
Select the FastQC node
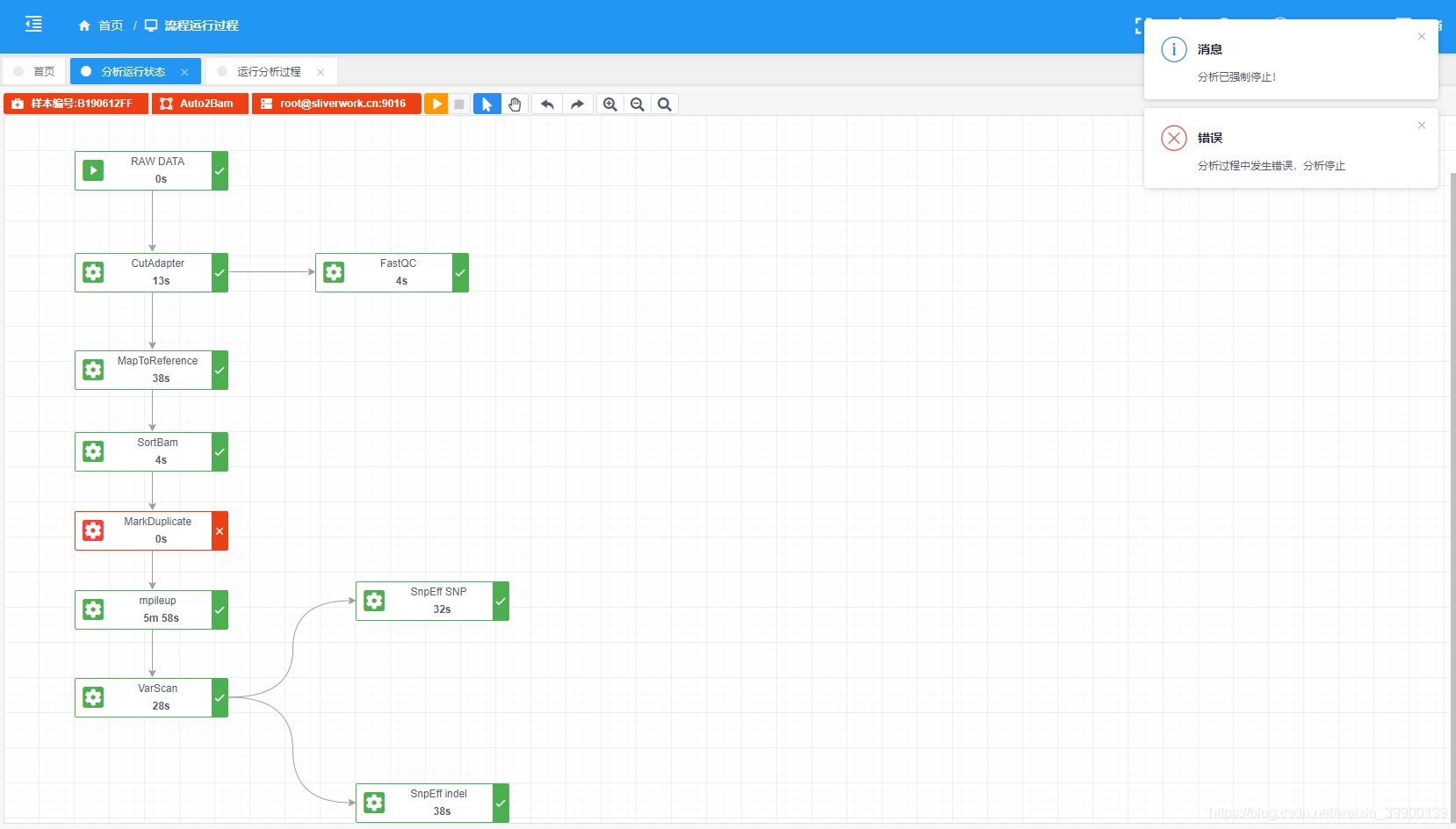pyautogui.click(x=392, y=272)
